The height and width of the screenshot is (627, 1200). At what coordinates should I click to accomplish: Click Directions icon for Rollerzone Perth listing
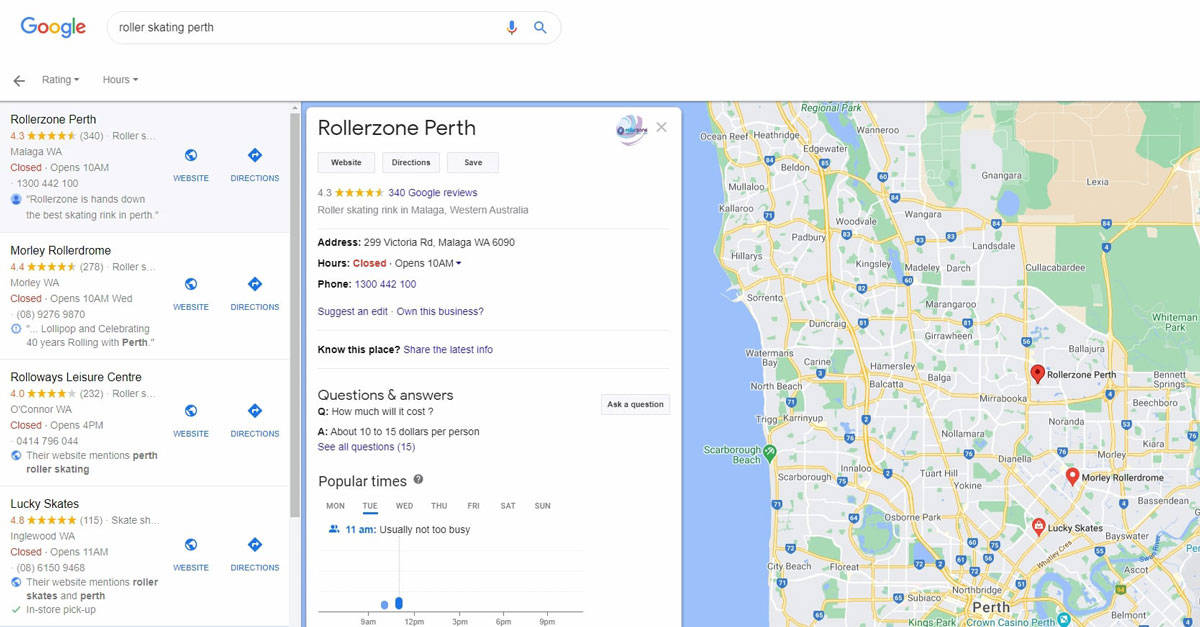(254, 155)
